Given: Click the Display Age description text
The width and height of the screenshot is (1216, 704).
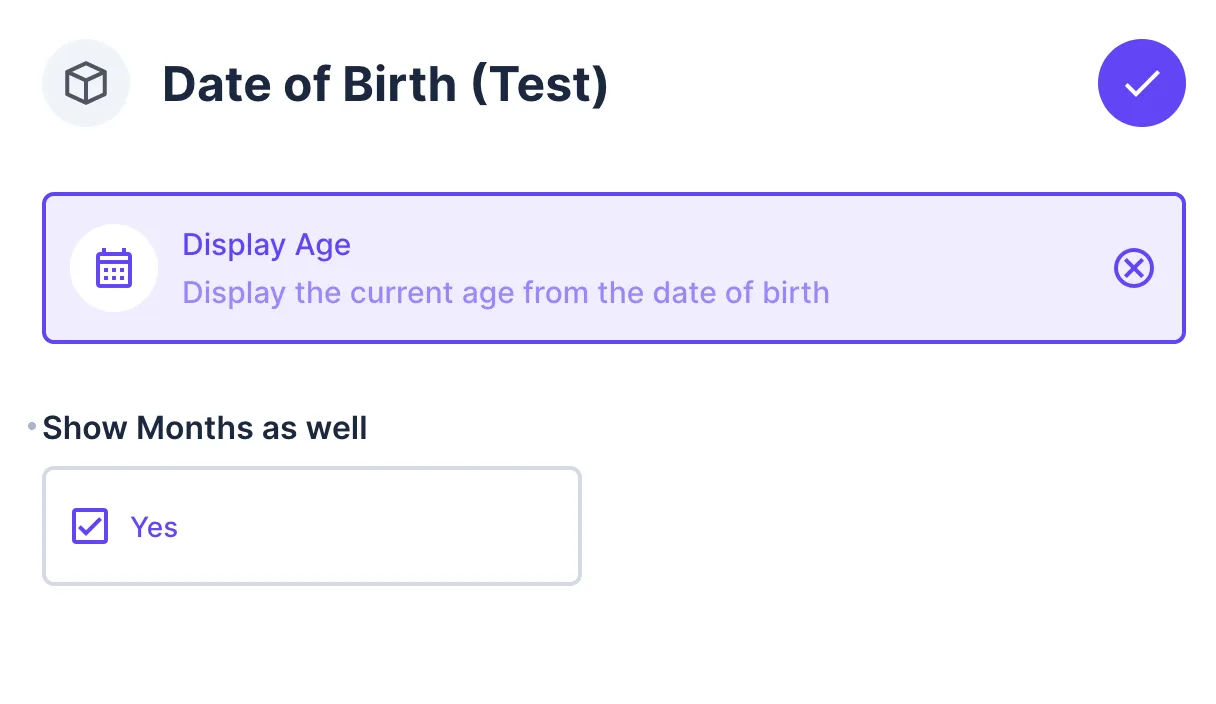Looking at the screenshot, I should coord(506,292).
